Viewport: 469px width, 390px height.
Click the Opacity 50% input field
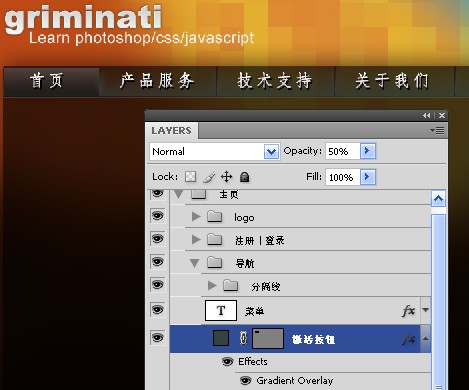point(343,151)
